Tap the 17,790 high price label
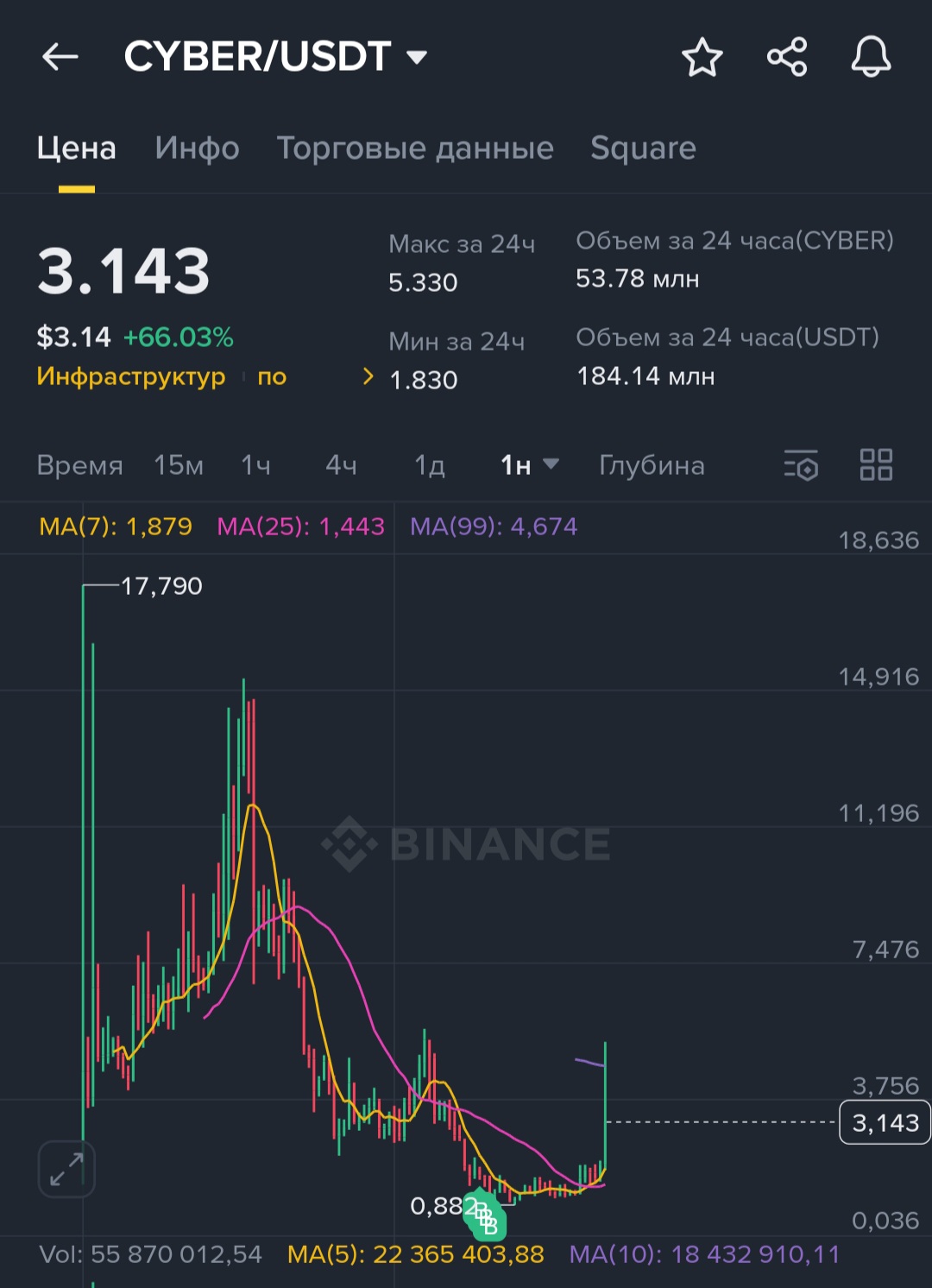The width and height of the screenshot is (932, 1288). tap(161, 586)
